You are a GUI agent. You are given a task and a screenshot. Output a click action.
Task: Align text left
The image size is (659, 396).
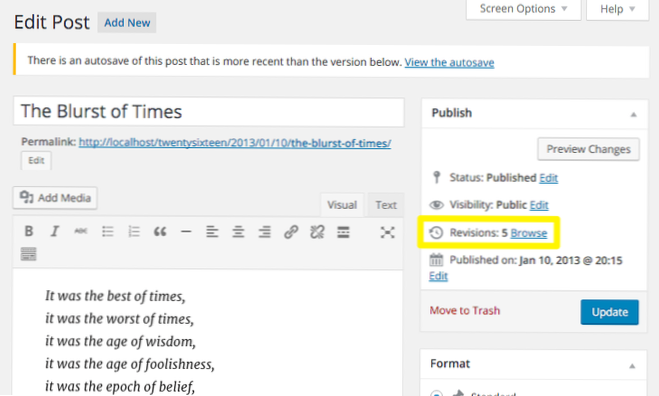[x=212, y=232]
